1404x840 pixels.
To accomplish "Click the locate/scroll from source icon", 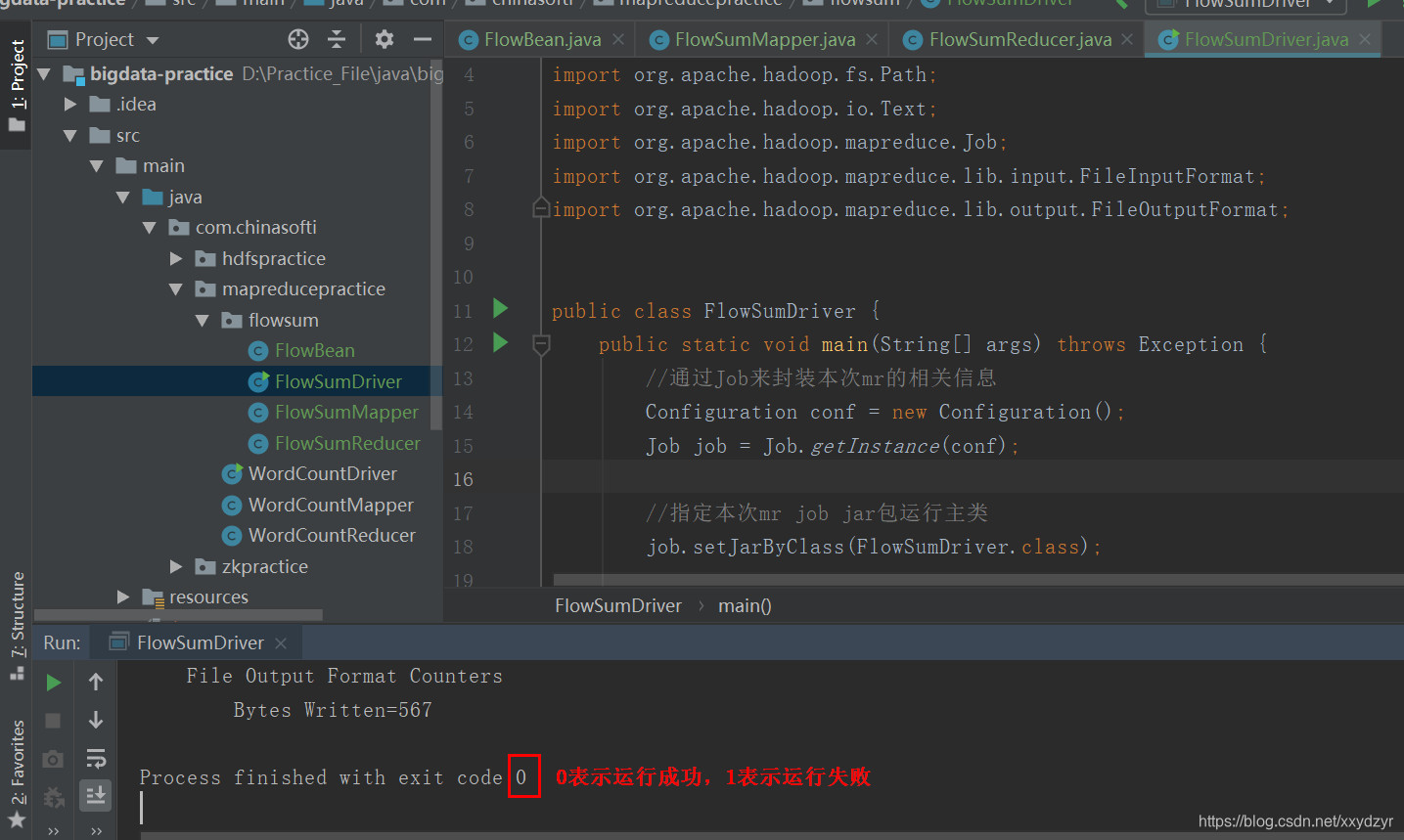I will click(x=298, y=39).
